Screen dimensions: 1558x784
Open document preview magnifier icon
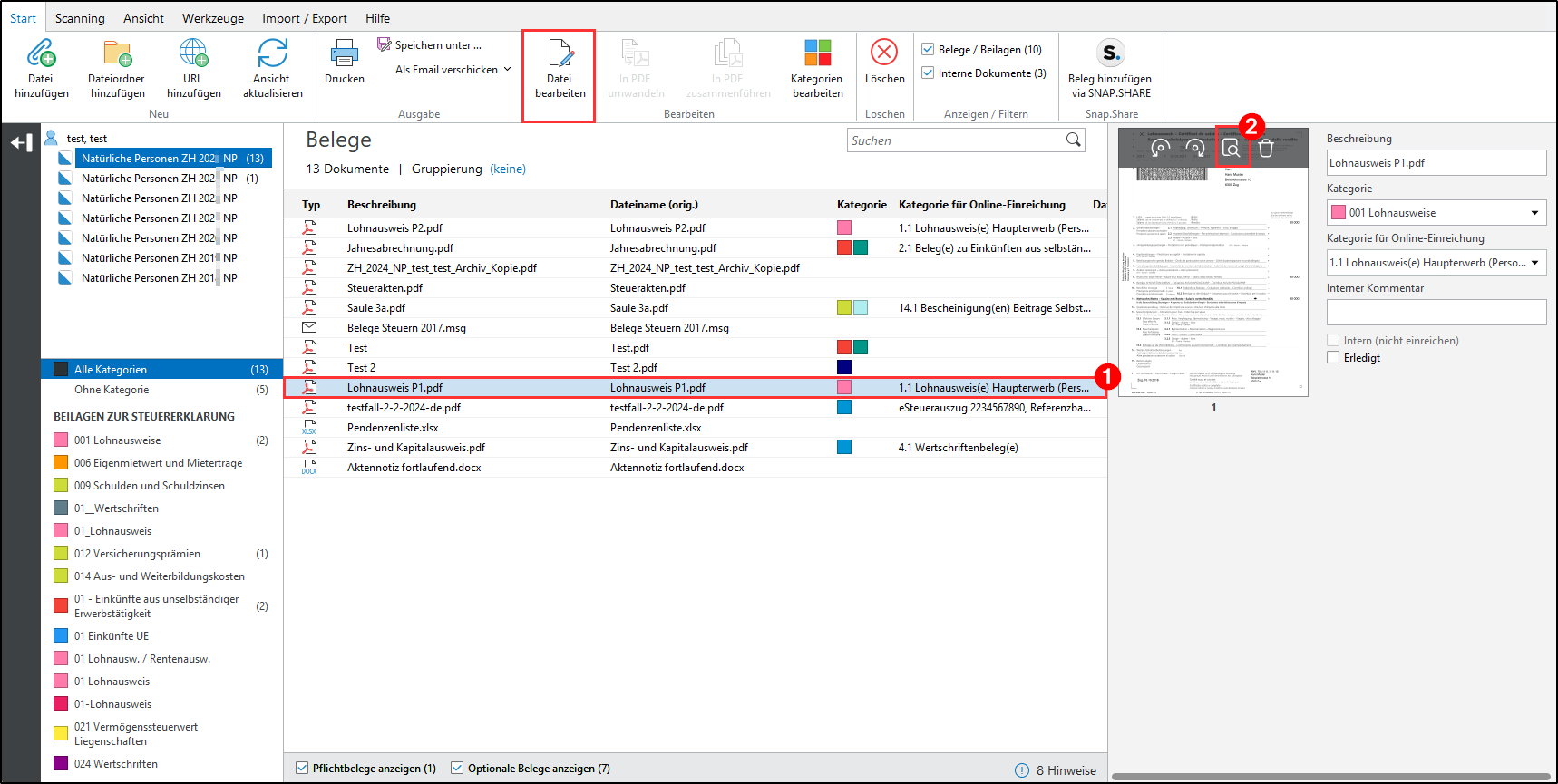click(x=1232, y=148)
